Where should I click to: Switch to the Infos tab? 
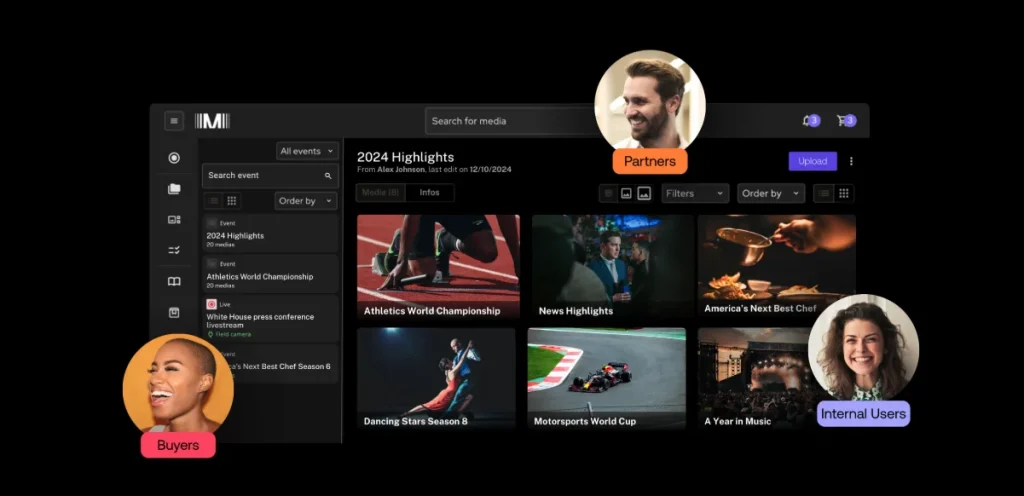coord(429,192)
